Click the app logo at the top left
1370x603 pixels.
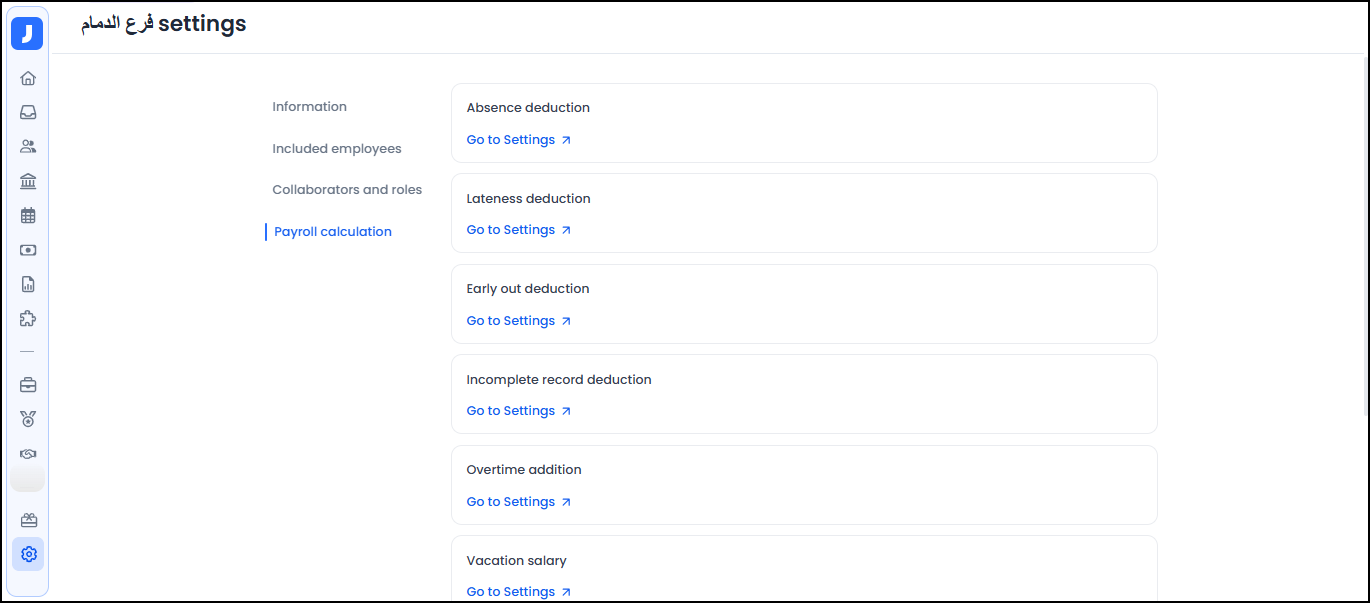pos(27,31)
